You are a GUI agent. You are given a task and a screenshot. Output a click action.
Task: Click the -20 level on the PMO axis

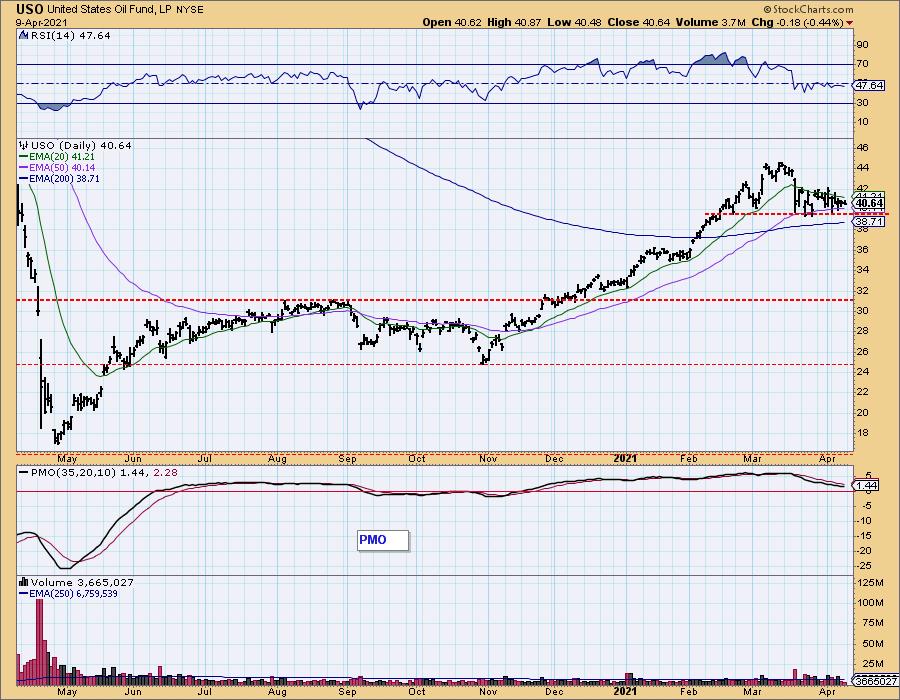point(866,551)
